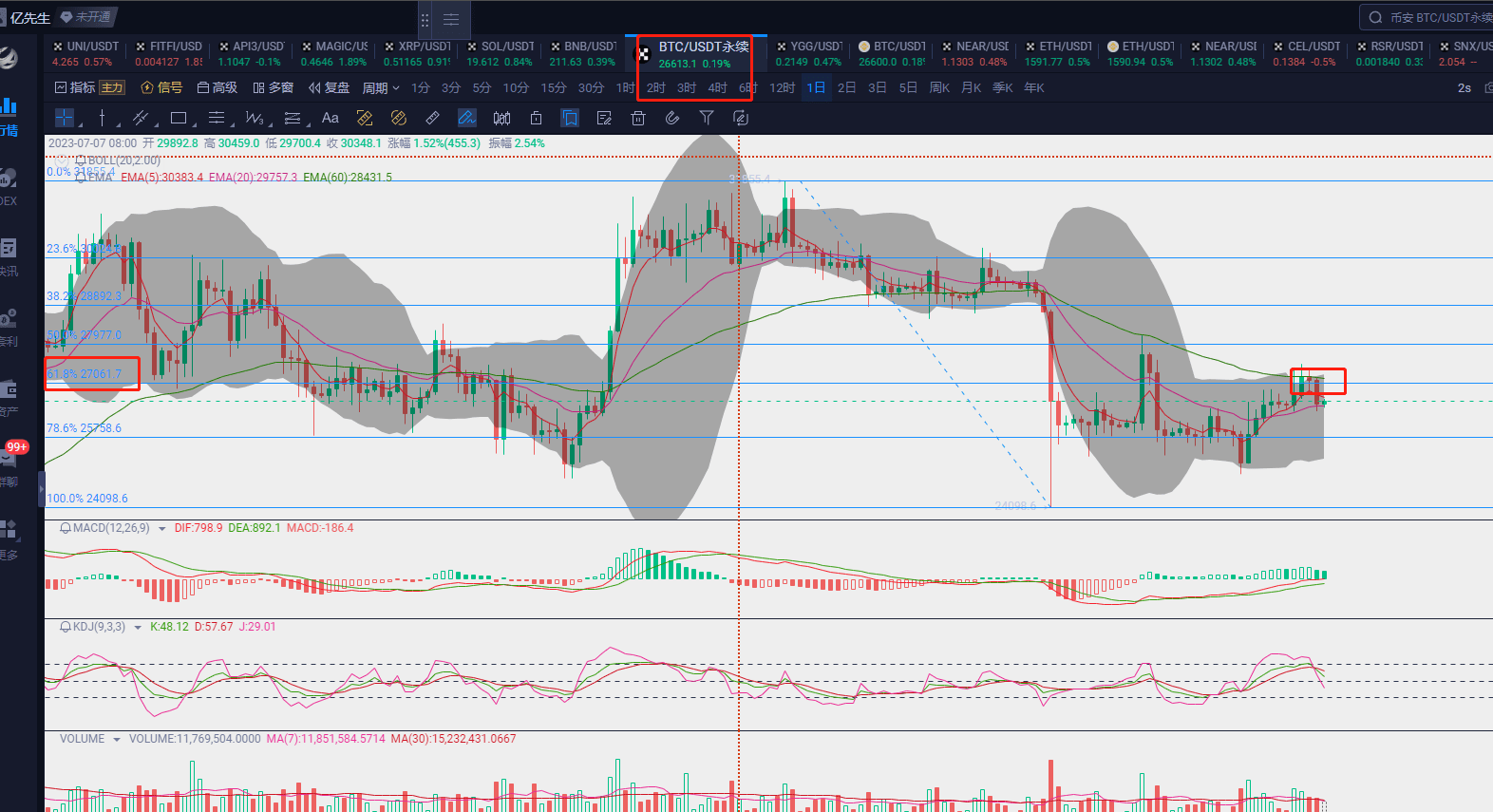Open the sidebar item with 99+ badge

click(x=11, y=463)
